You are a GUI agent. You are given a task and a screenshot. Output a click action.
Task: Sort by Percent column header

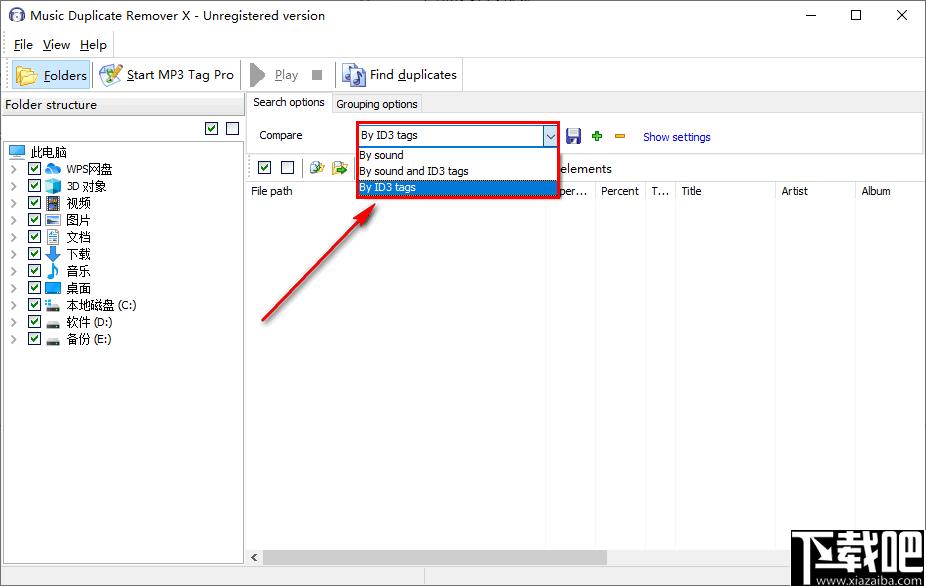pos(620,191)
